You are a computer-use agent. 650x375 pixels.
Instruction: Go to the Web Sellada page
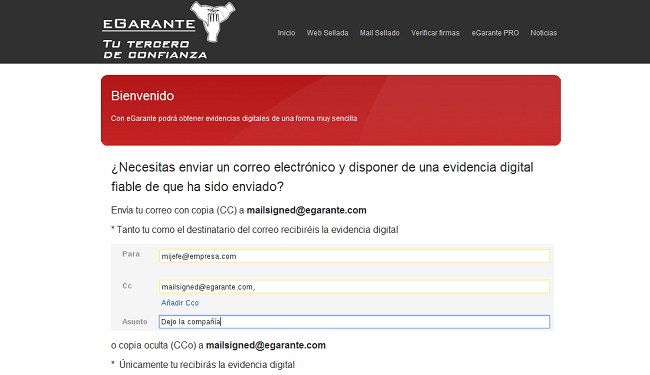(327, 33)
